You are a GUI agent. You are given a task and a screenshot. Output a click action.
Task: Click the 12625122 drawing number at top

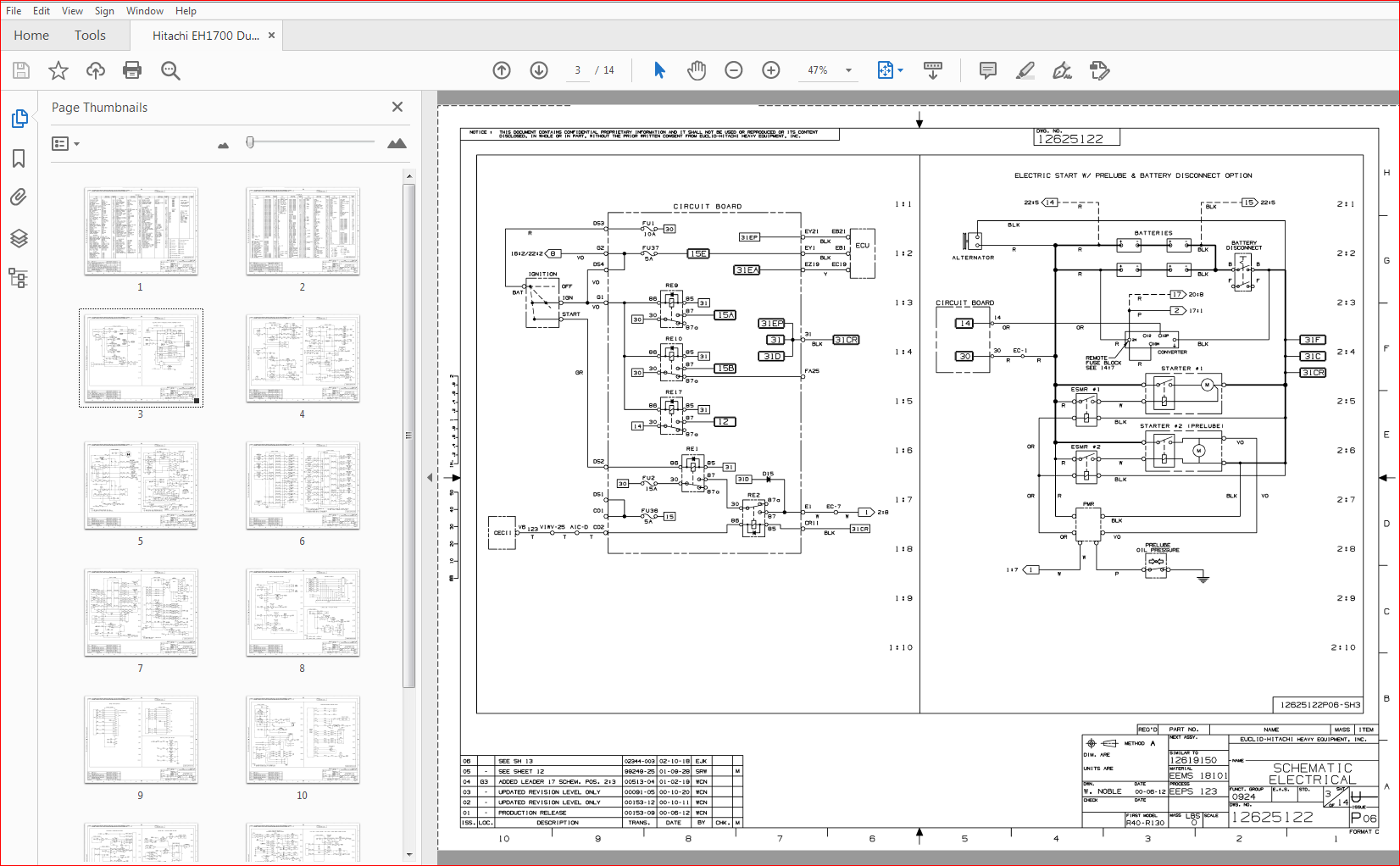click(x=1071, y=138)
